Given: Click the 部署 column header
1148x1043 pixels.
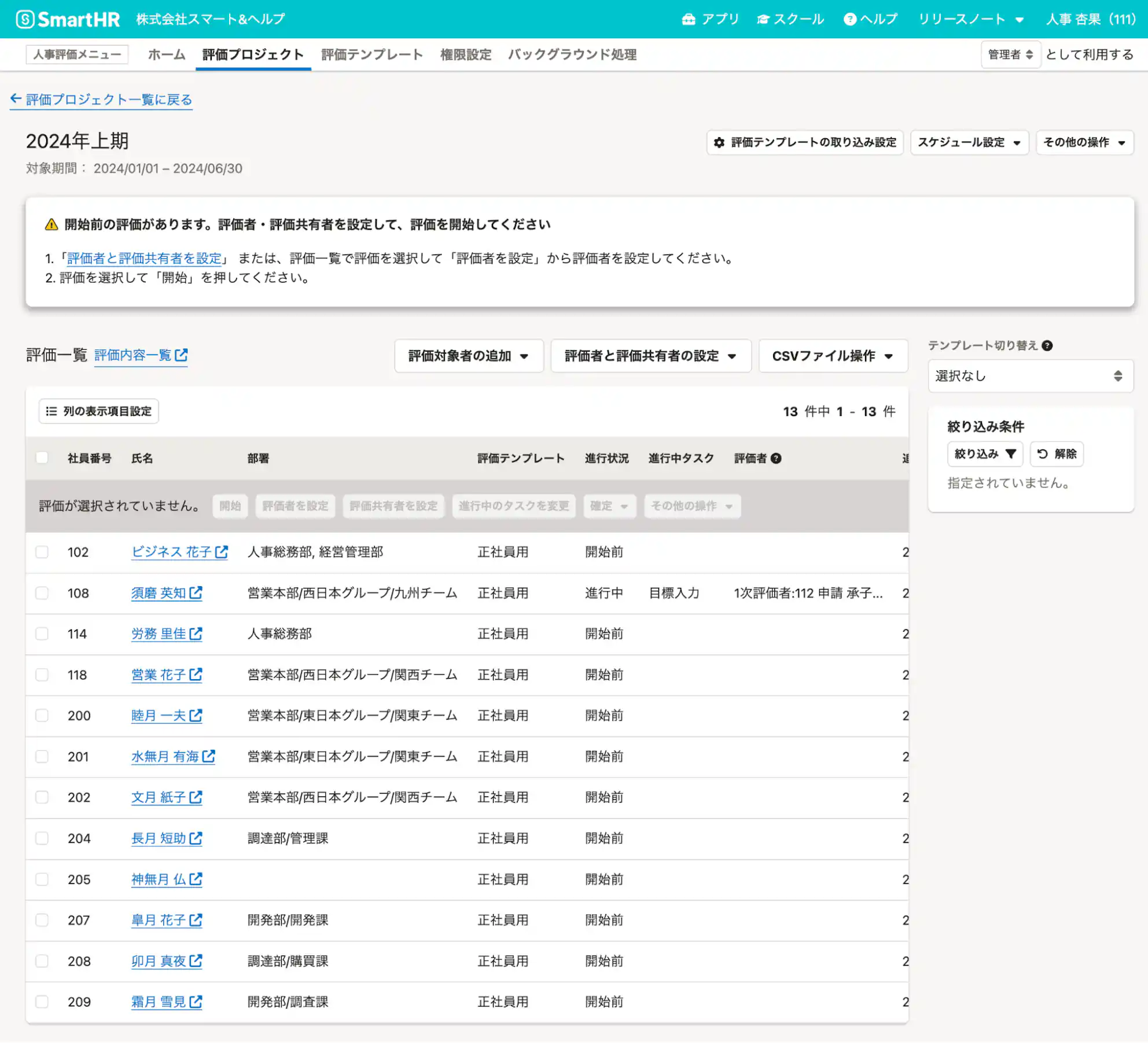Looking at the screenshot, I should 258,458.
